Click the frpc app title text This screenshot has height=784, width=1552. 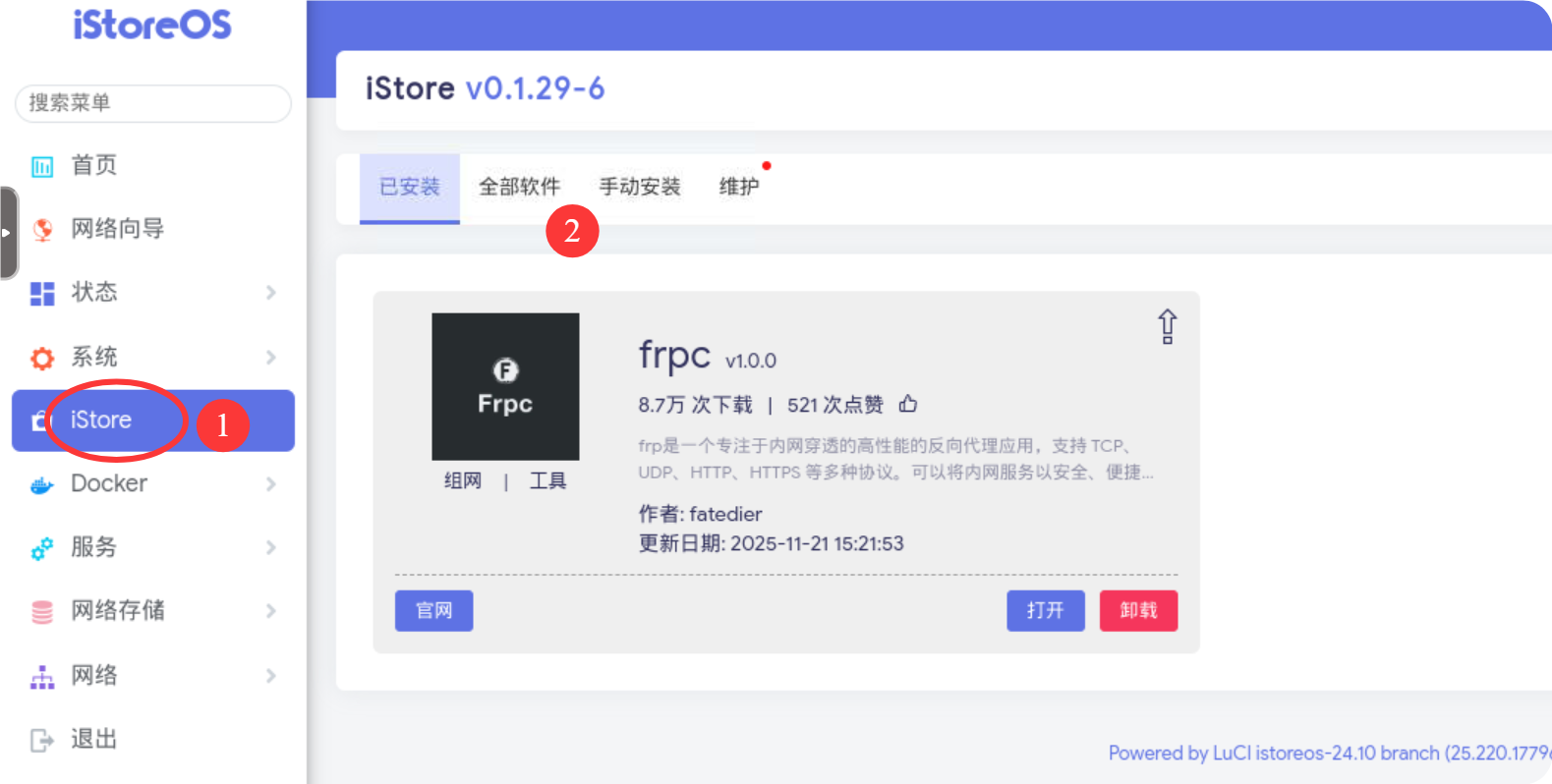[x=674, y=355]
